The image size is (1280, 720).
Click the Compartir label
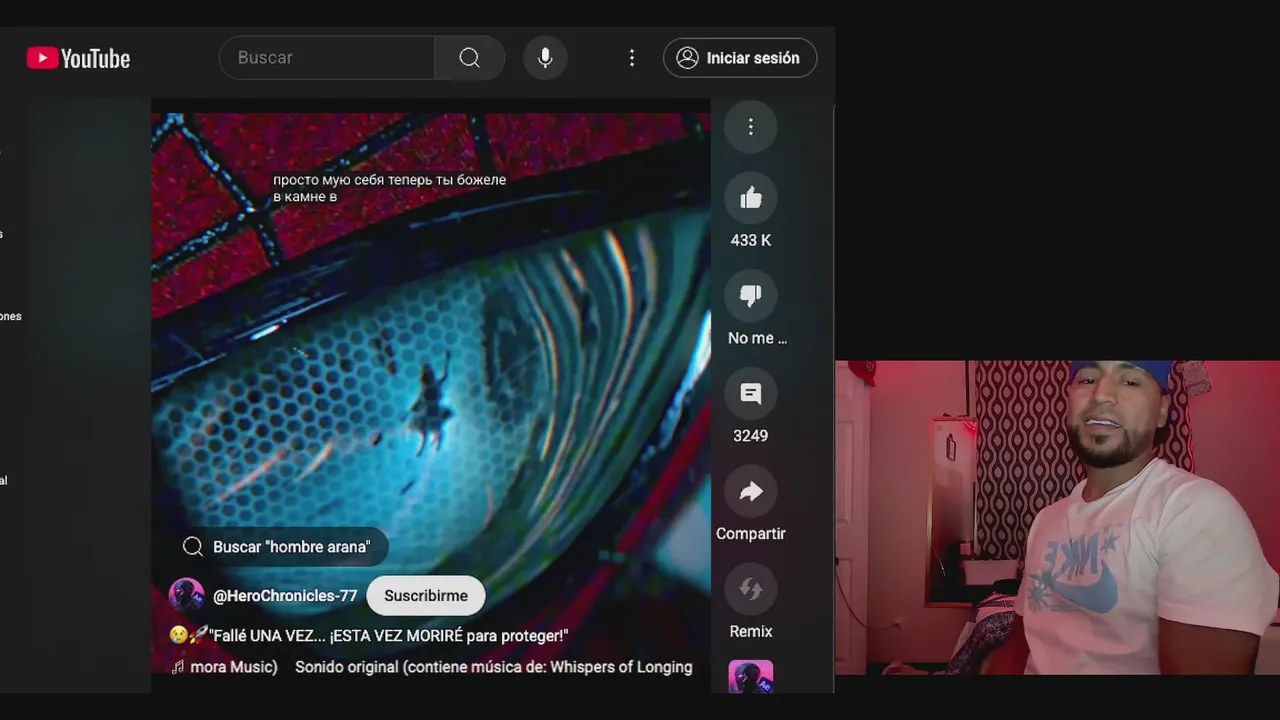[x=751, y=534]
